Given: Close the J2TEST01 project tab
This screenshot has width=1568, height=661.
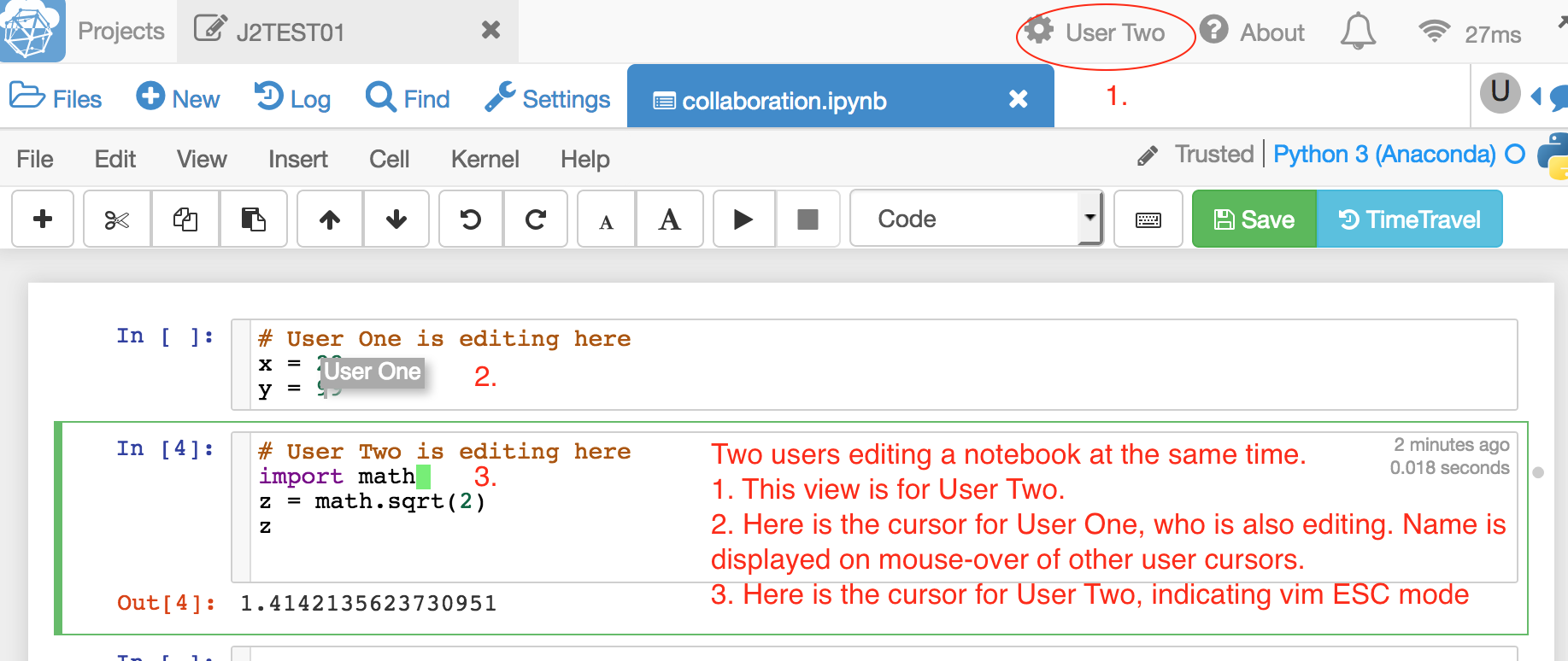Looking at the screenshot, I should 490,31.
